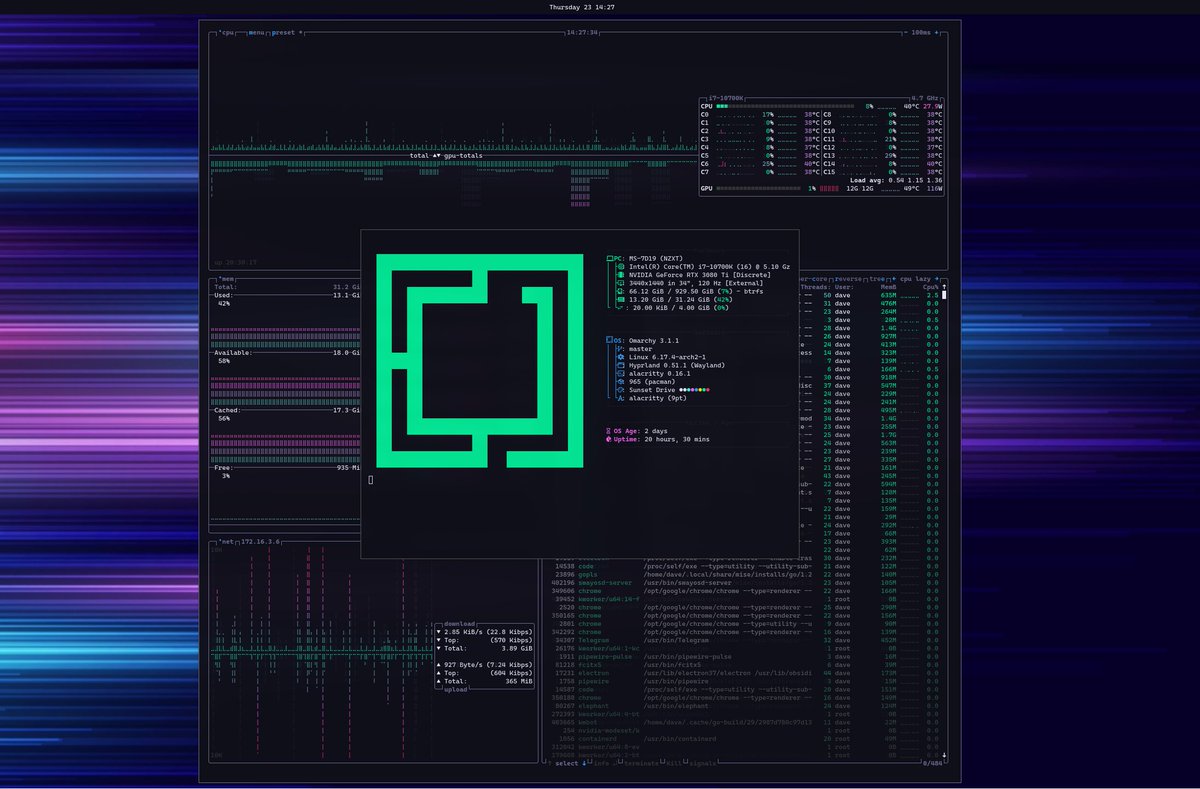Click the last color dot after Sunset Drive
Viewport: 1200px width, 789px height.
(x=708, y=390)
